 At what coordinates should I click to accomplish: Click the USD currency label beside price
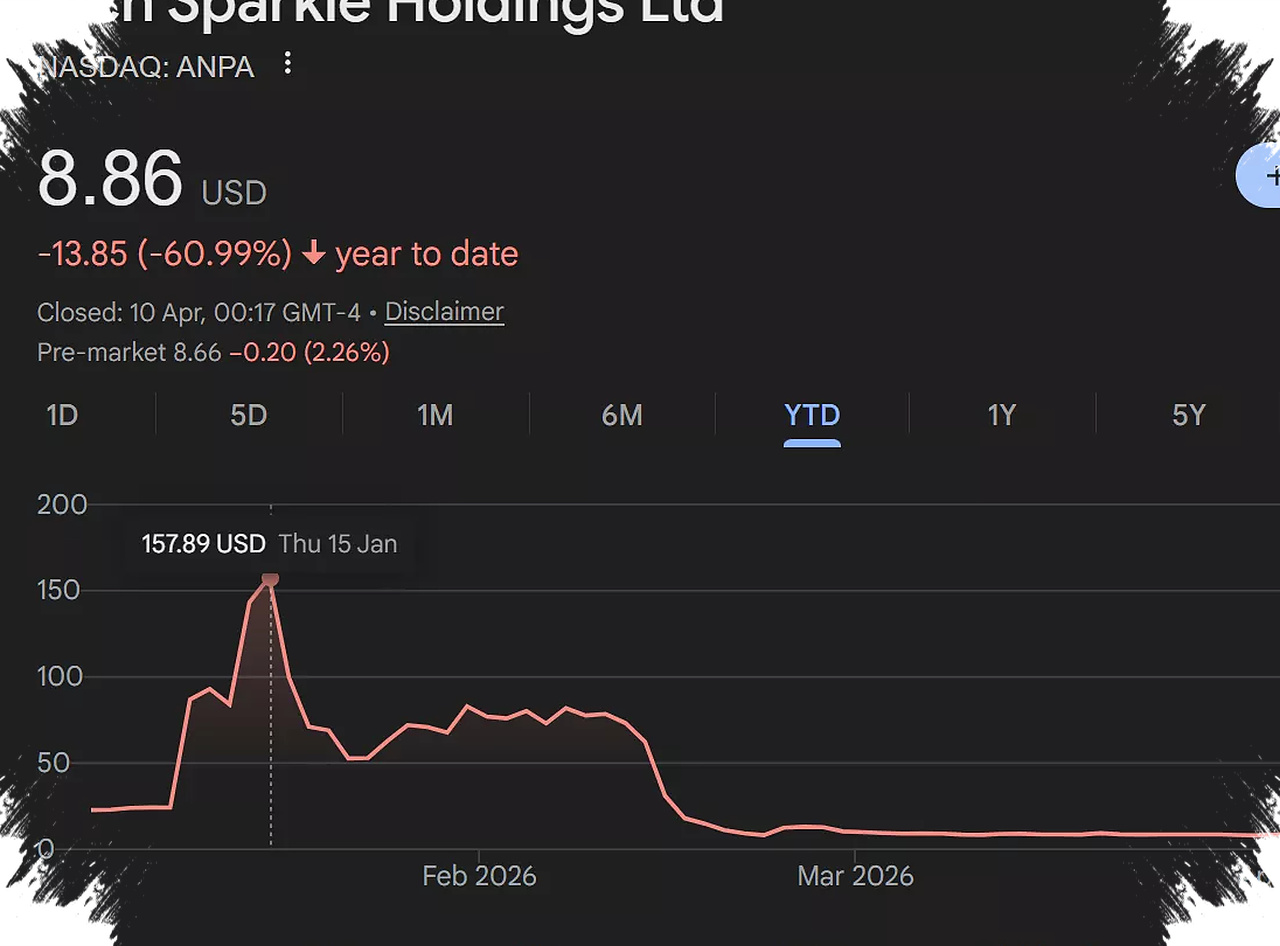pos(234,193)
